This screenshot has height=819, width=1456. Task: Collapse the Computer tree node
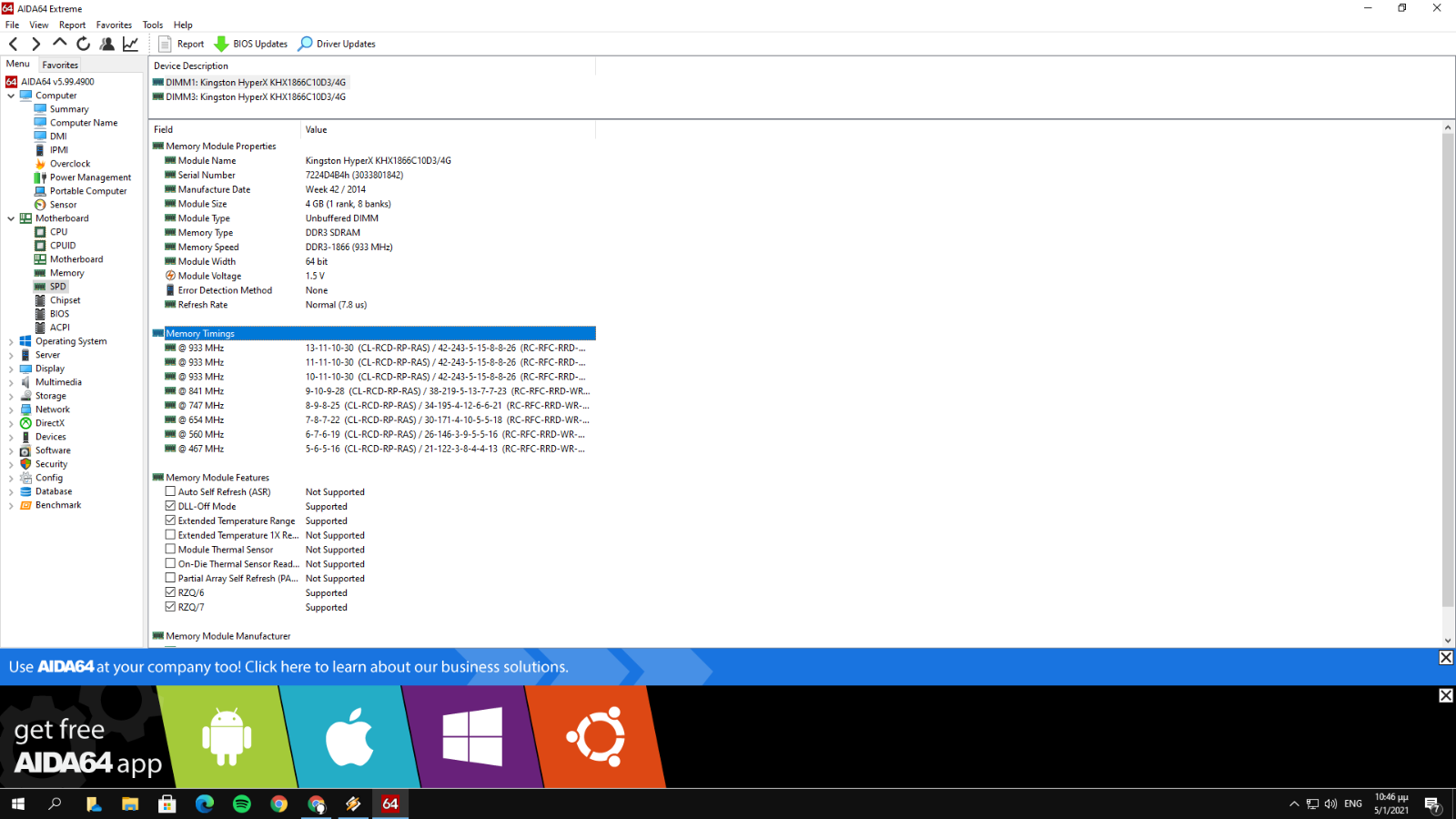tap(11, 96)
